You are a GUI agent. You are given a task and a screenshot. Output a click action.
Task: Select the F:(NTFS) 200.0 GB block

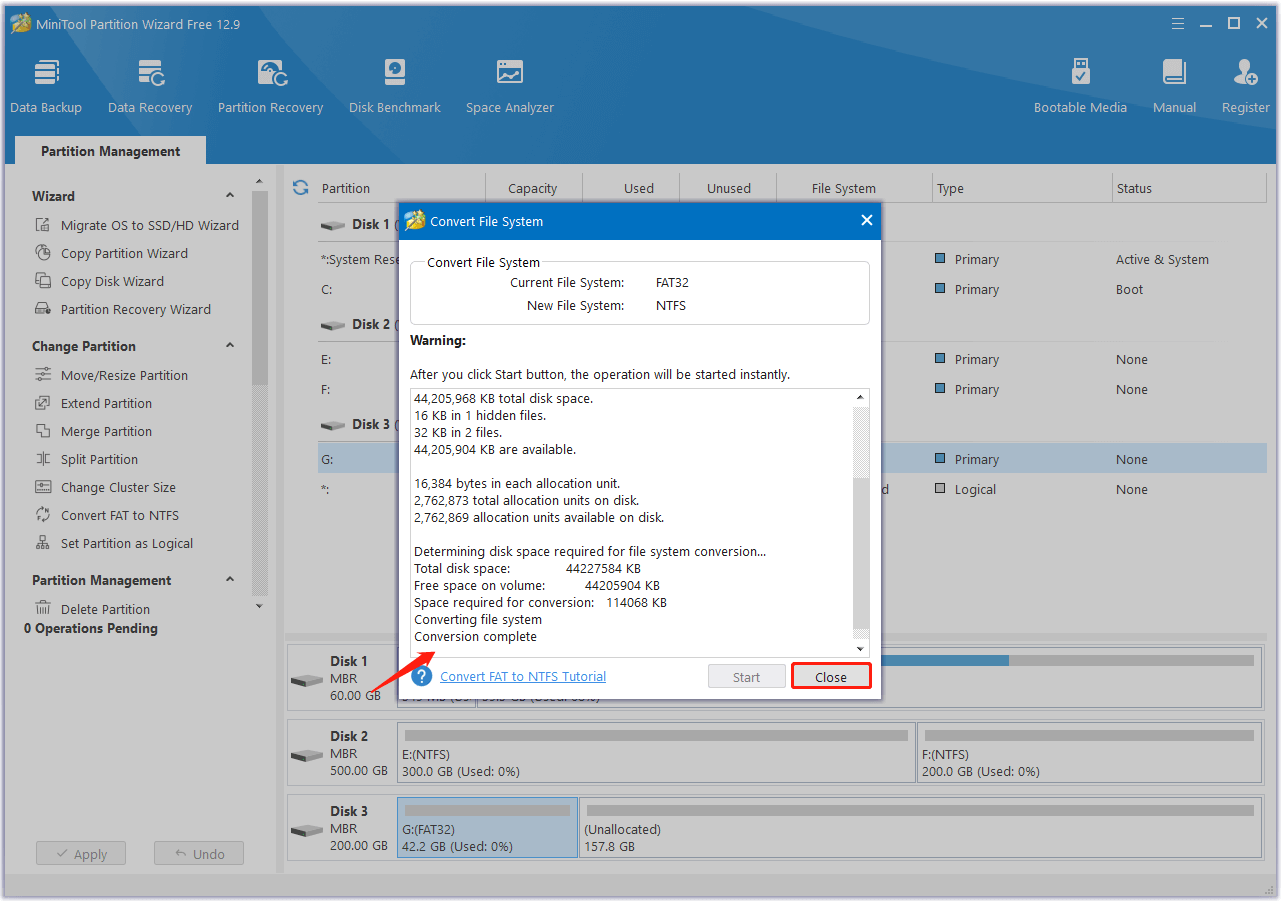(x=1089, y=752)
